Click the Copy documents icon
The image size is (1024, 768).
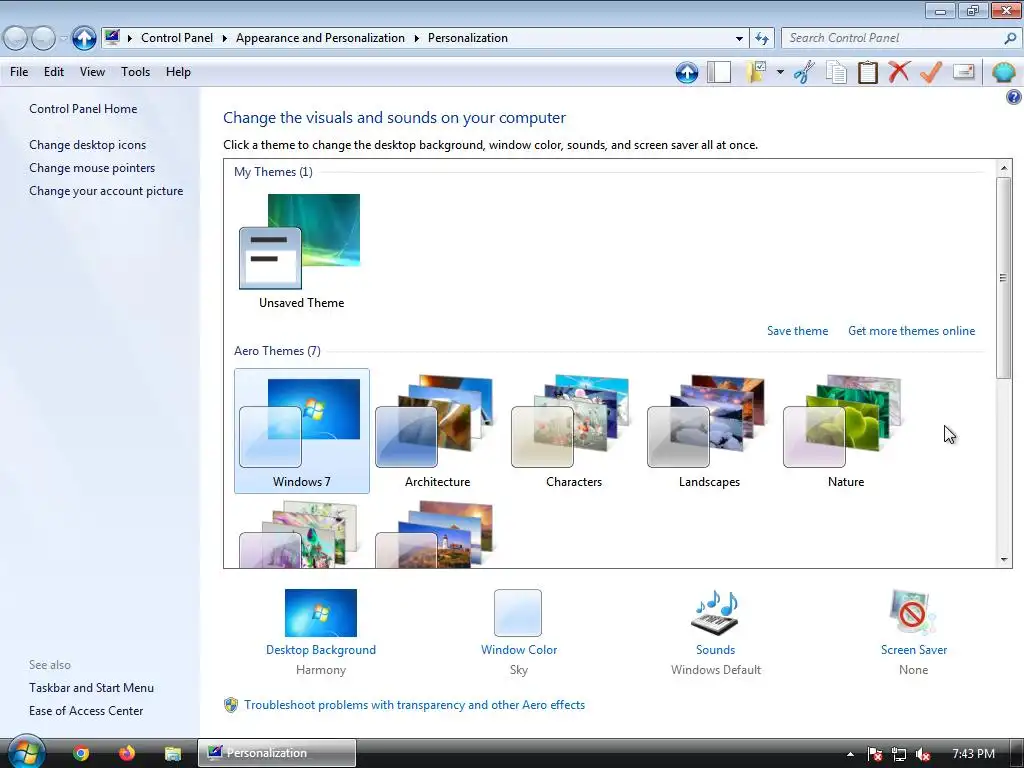(836, 72)
